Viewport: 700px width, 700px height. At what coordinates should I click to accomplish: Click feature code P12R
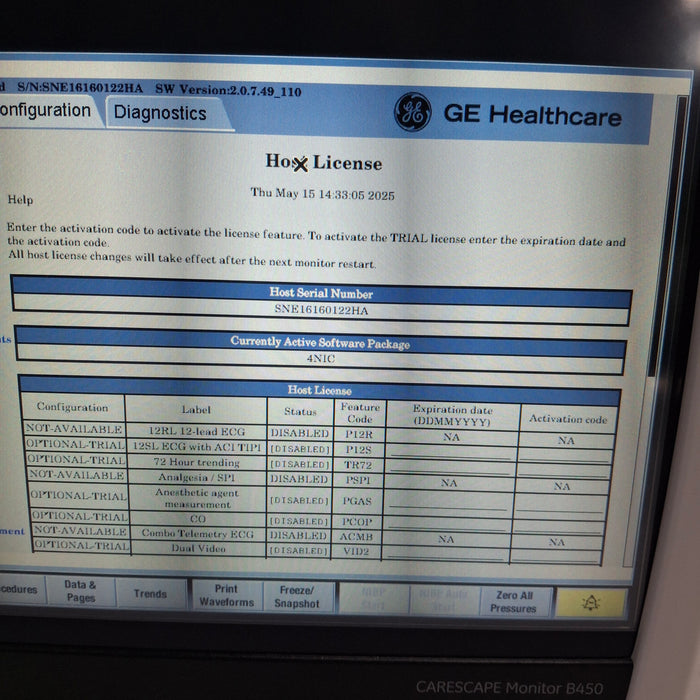point(359,434)
